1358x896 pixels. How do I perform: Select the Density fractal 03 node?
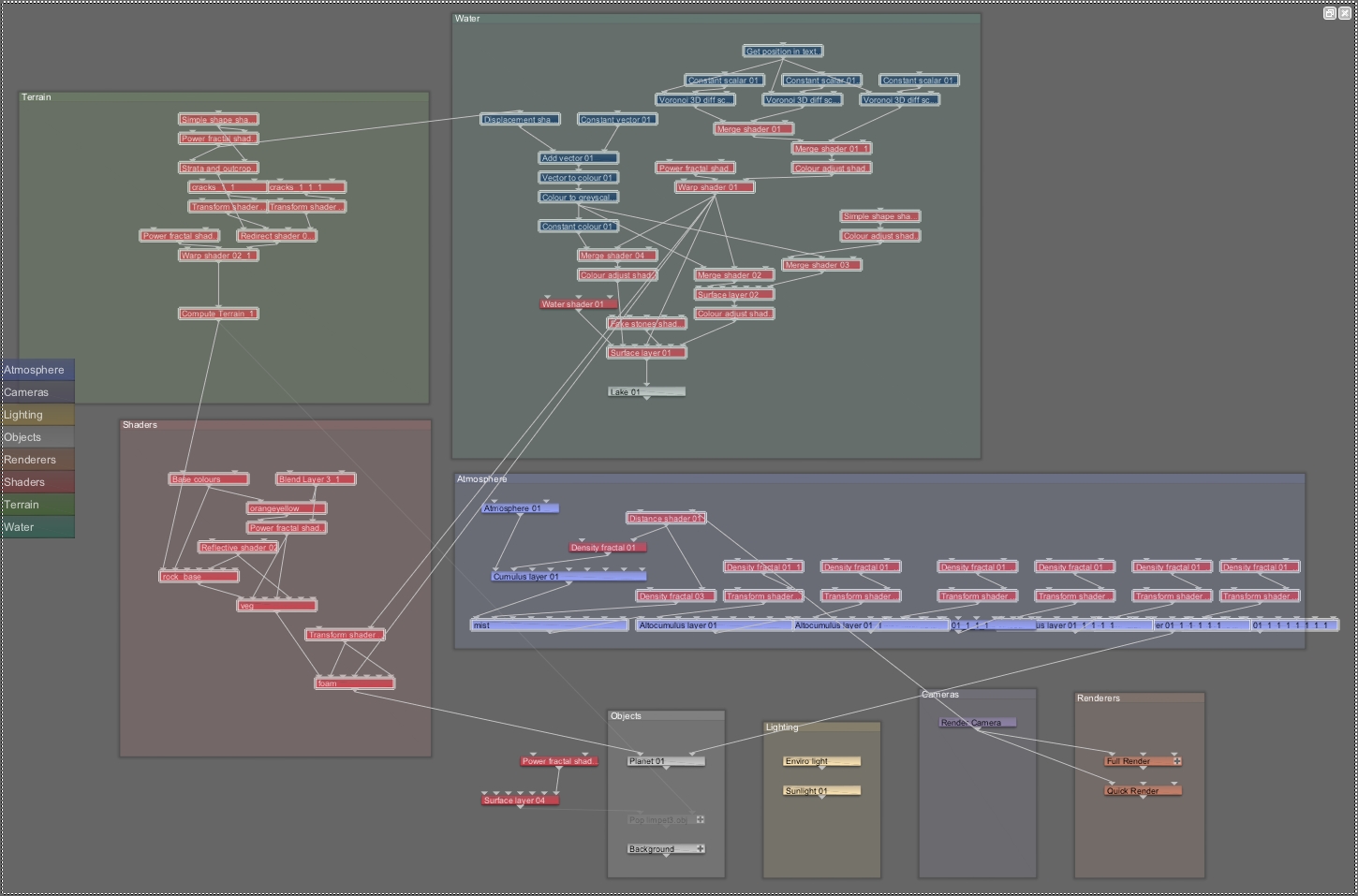point(676,596)
